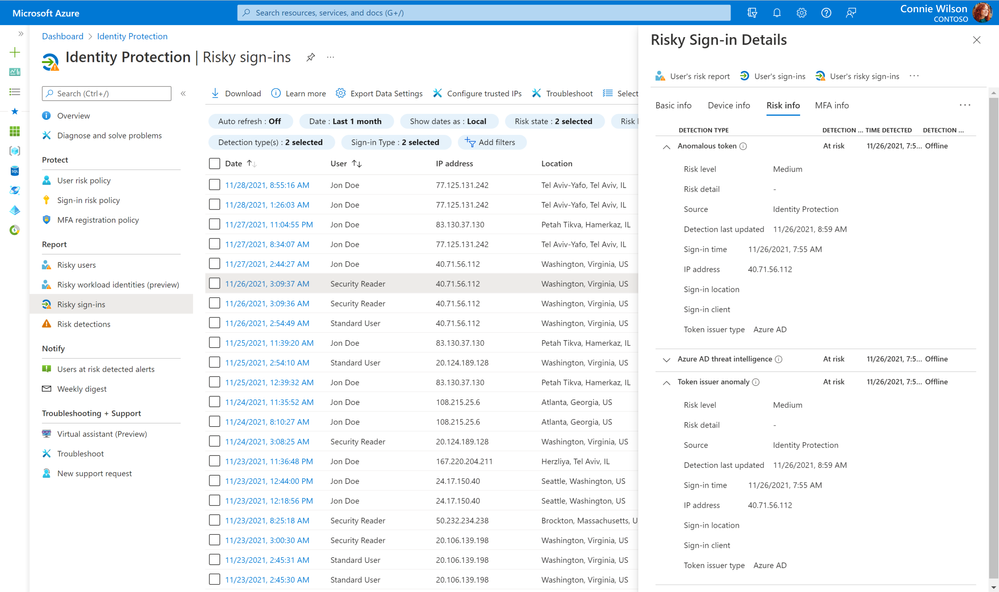Sort table by Date column arrows
Viewport: 999px width, 592px height.
click(x=251, y=164)
